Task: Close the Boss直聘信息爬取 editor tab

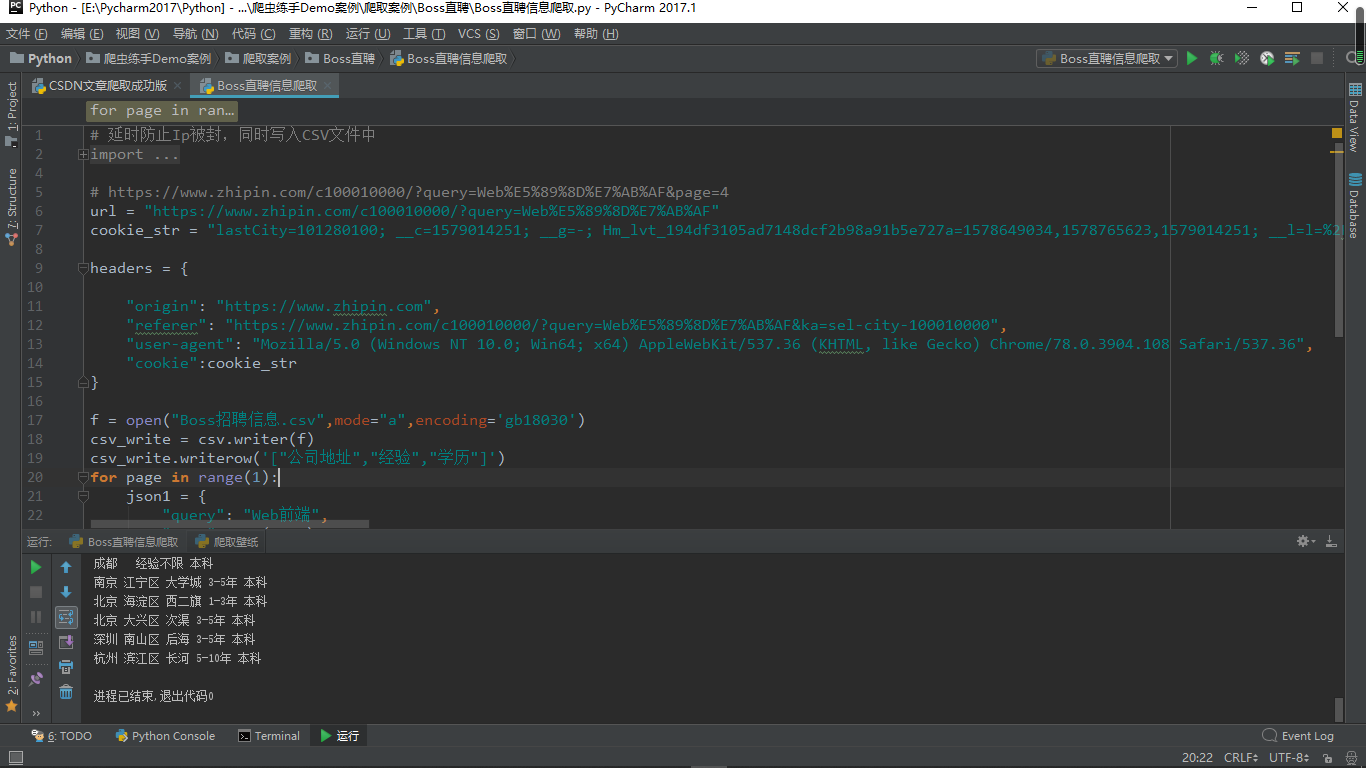Action: 328,86
